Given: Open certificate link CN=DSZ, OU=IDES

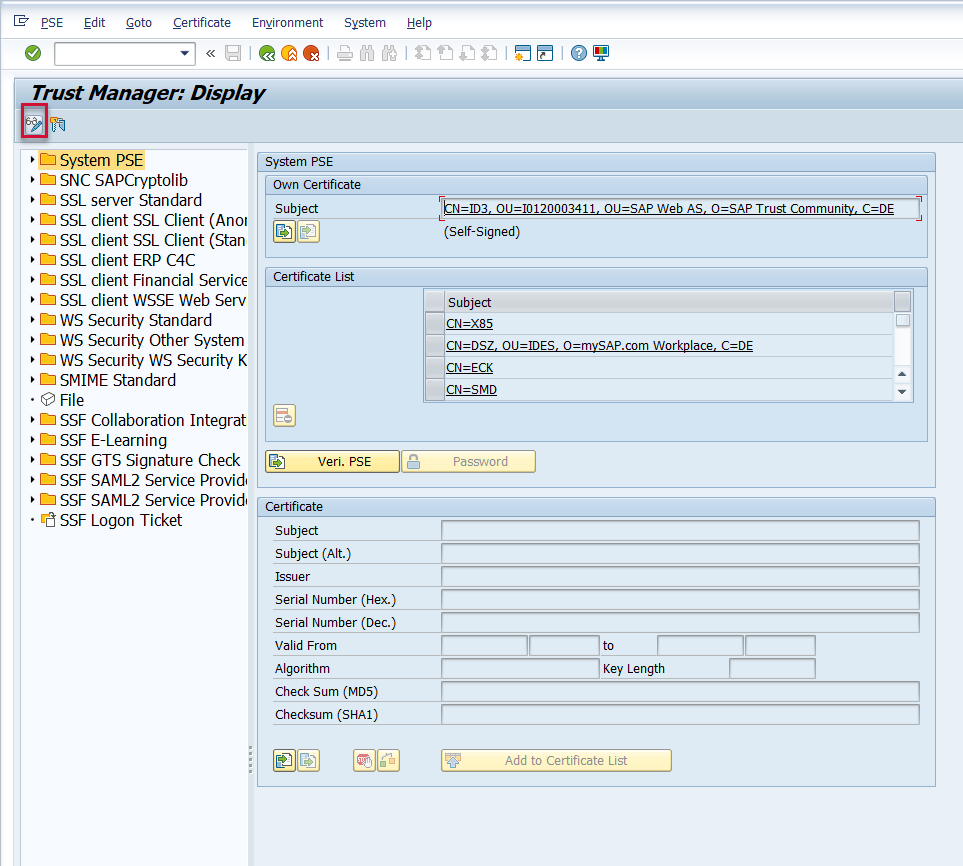Looking at the screenshot, I should coord(599,345).
